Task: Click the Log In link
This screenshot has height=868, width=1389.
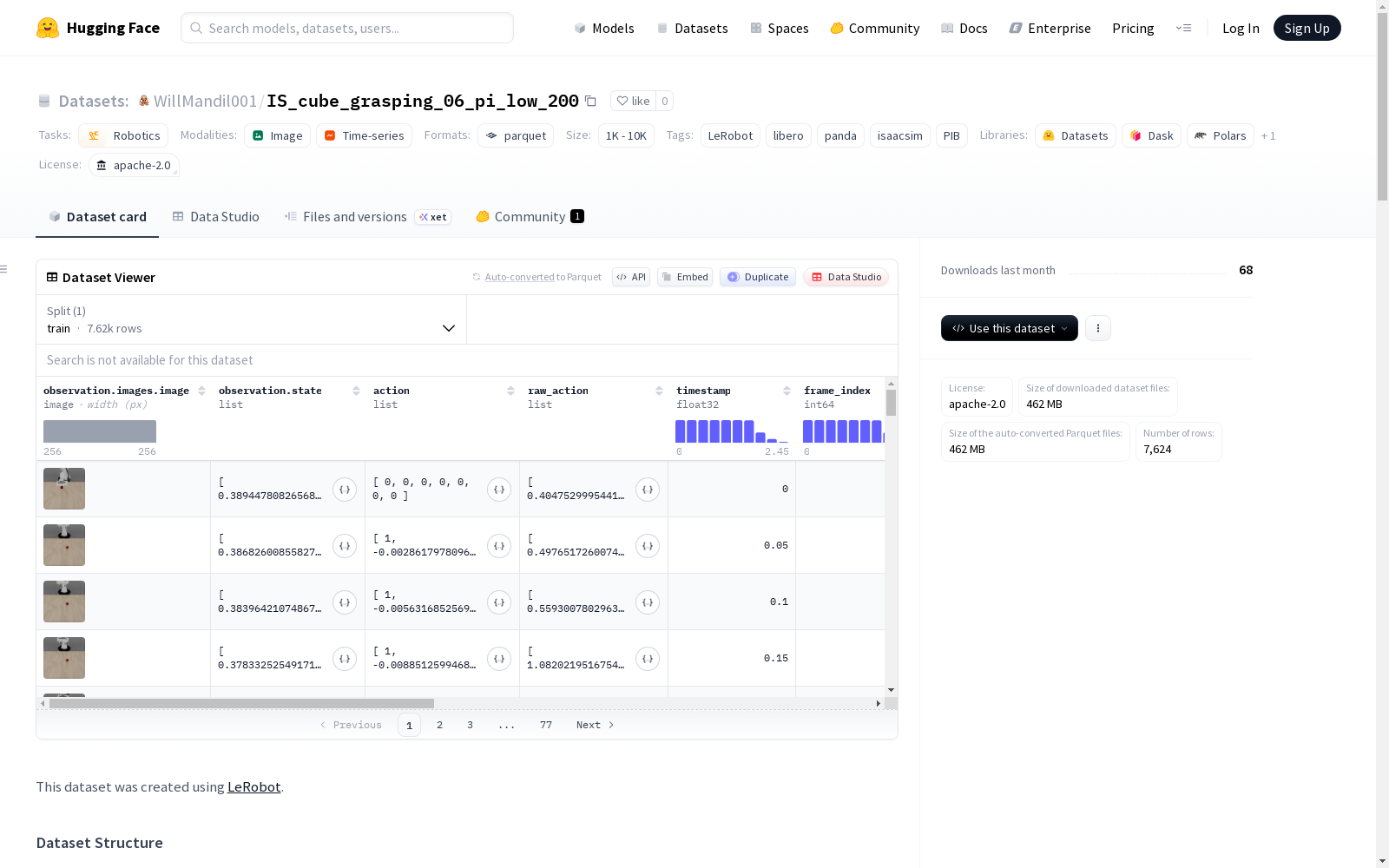Action: (1241, 28)
